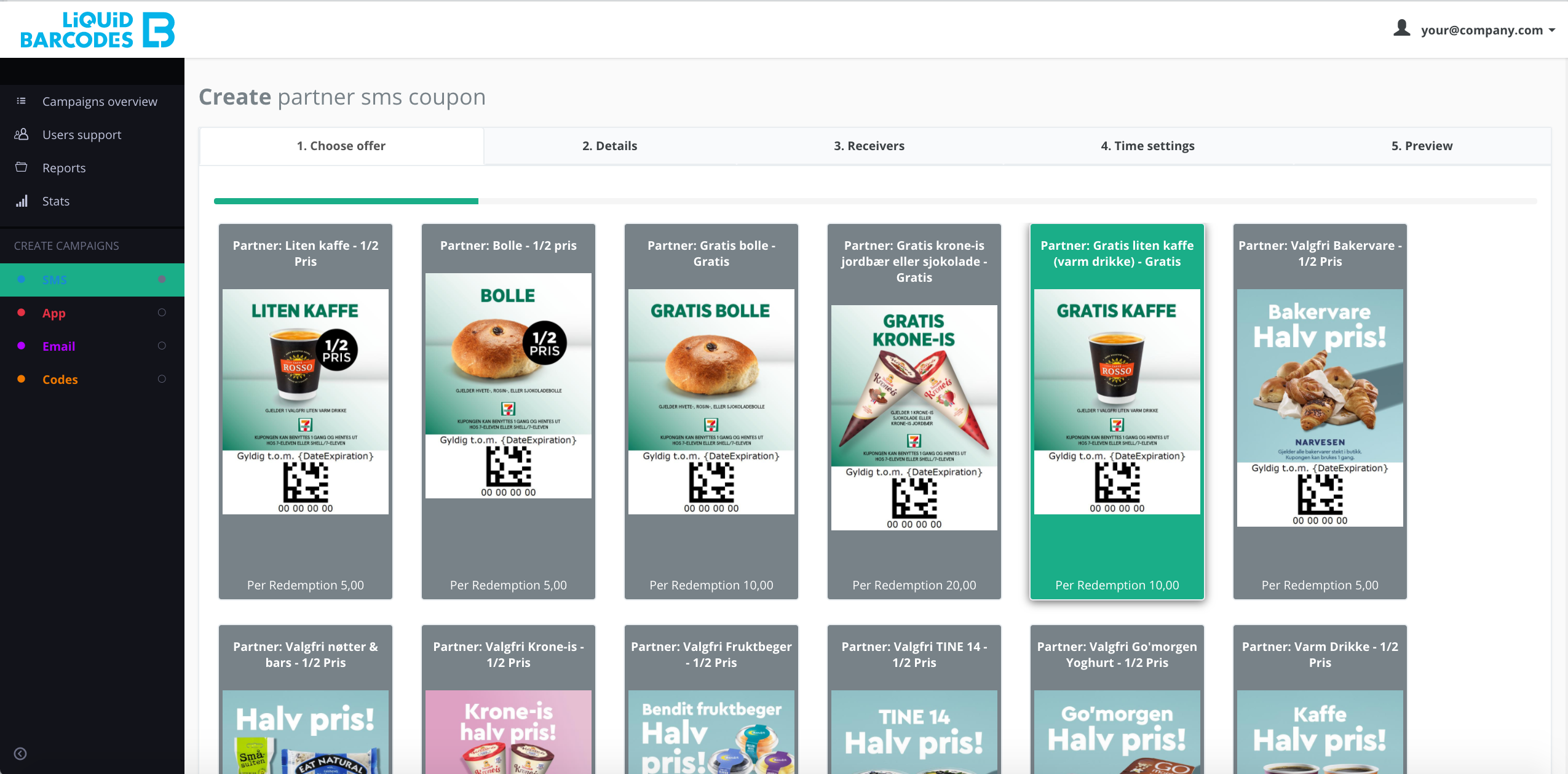1568x774 pixels.
Task: Toggle the circle indicator on the SMS row
Action: pos(162,279)
